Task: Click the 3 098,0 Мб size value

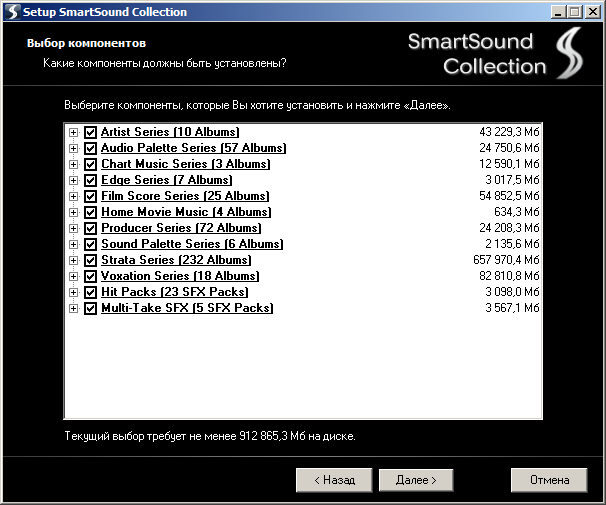Action: pos(512,292)
